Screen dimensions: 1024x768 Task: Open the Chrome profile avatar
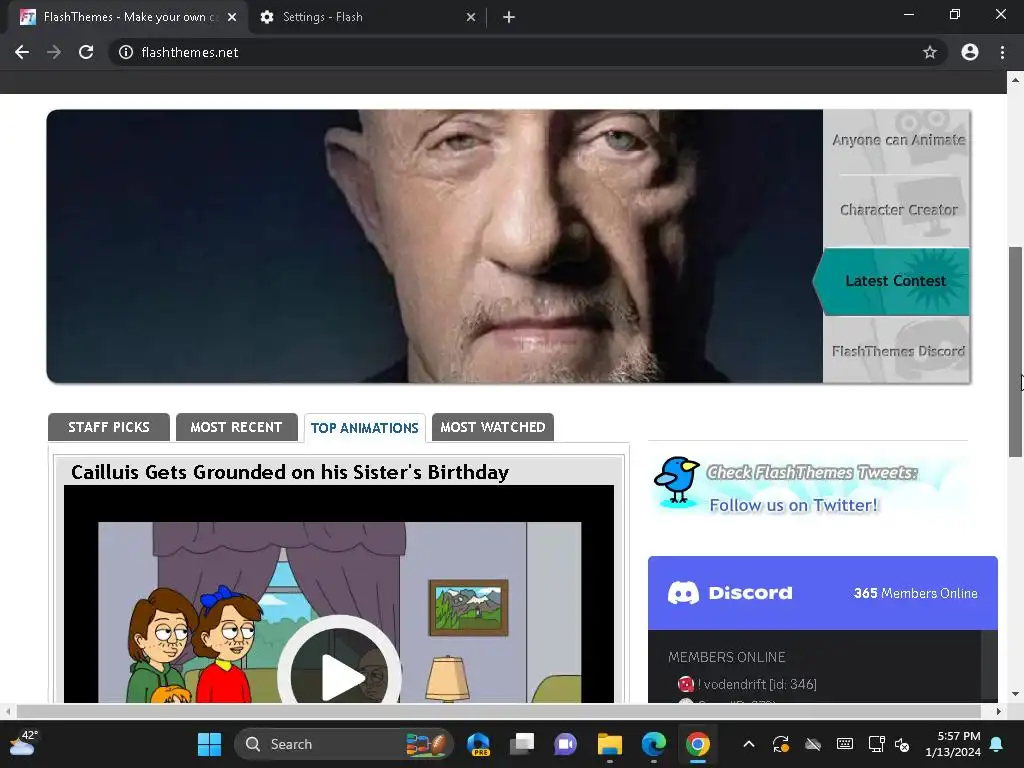[970, 52]
